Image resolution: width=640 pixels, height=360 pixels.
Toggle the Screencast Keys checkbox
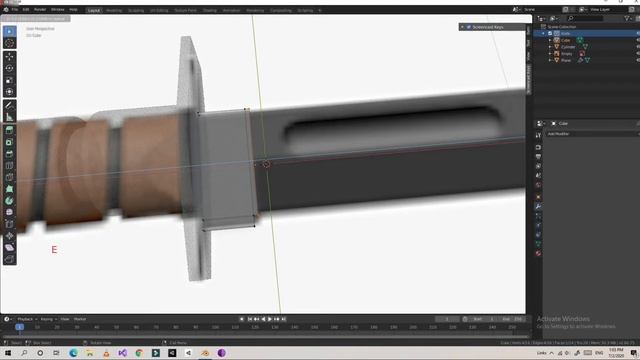click(469, 27)
